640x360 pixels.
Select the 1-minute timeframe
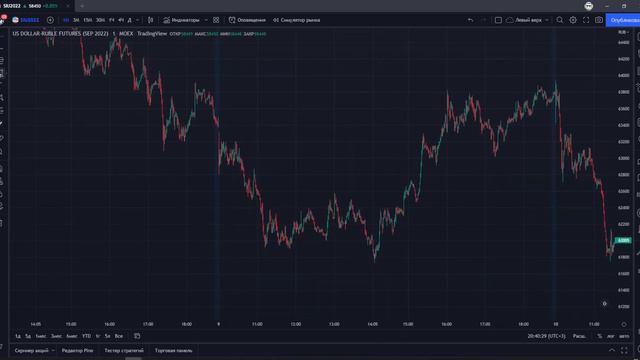click(x=66, y=20)
